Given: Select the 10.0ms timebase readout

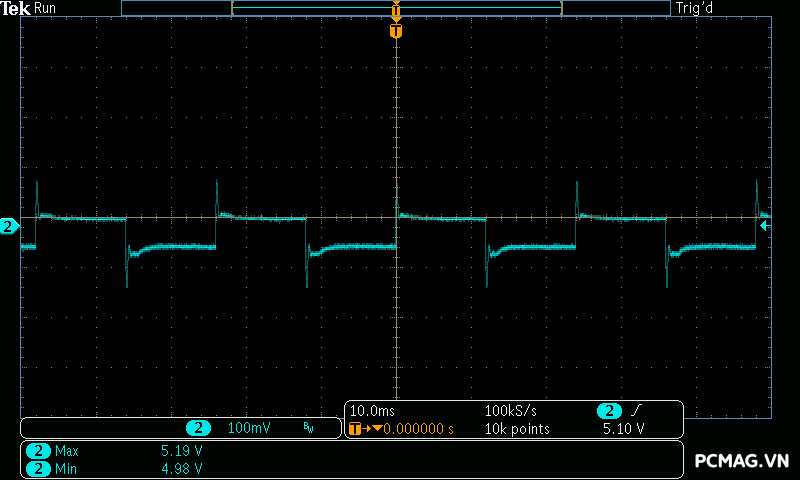Looking at the screenshot, I should 370,411.
